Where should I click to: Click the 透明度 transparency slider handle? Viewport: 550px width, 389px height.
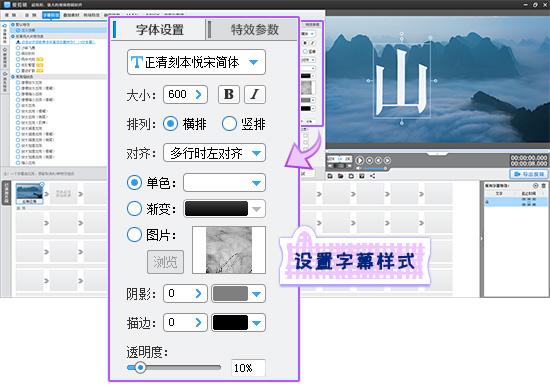[140, 367]
